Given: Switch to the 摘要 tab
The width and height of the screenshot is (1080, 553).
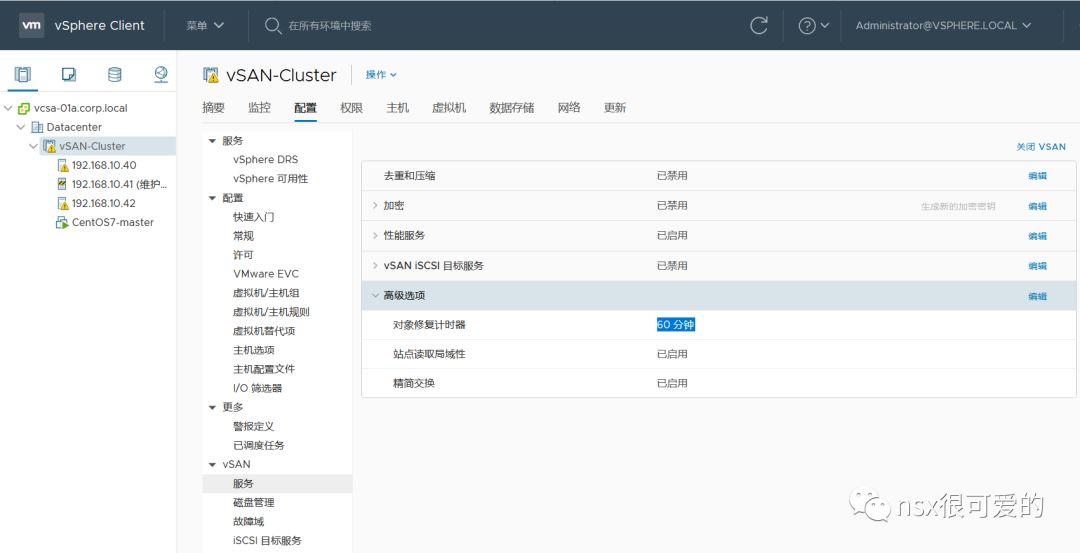Looking at the screenshot, I should [214, 107].
